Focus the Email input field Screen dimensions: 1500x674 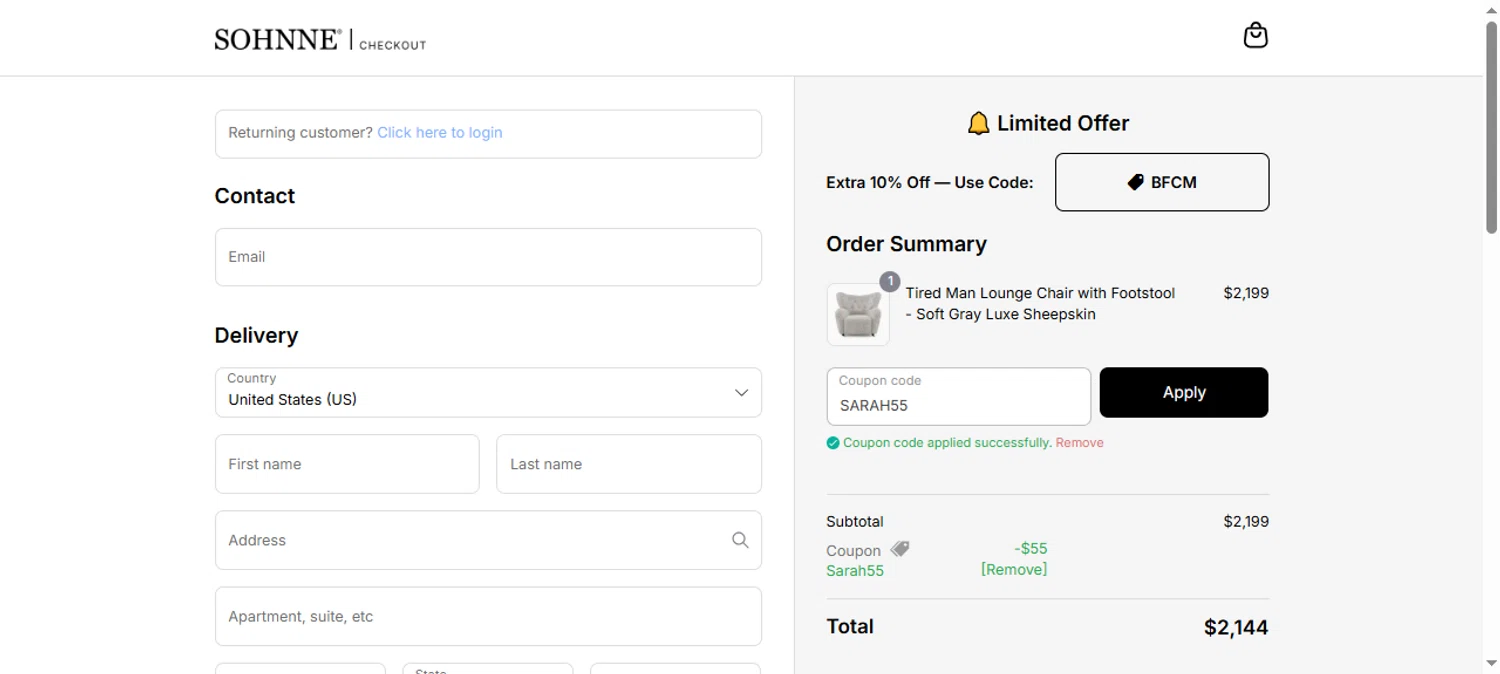(488, 257)
